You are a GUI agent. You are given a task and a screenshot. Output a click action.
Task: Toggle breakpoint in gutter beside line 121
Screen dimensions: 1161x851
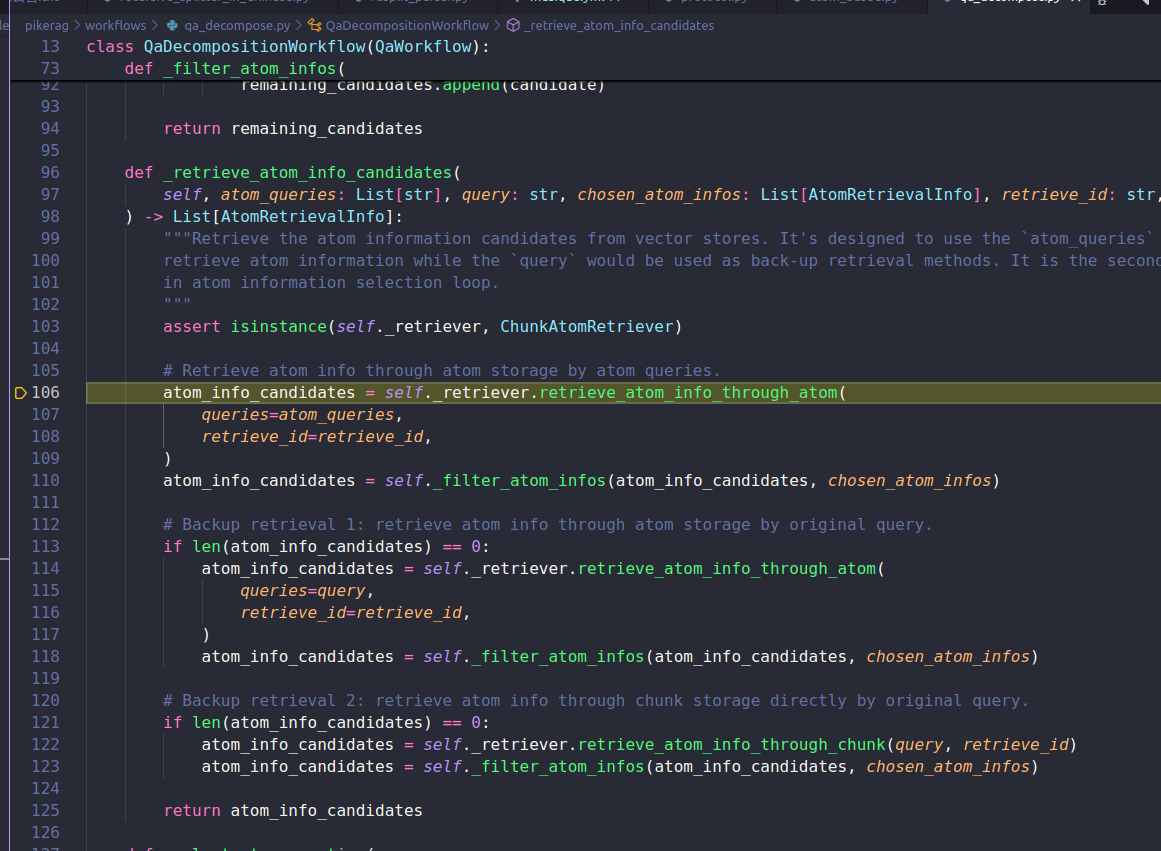[21, 722]
